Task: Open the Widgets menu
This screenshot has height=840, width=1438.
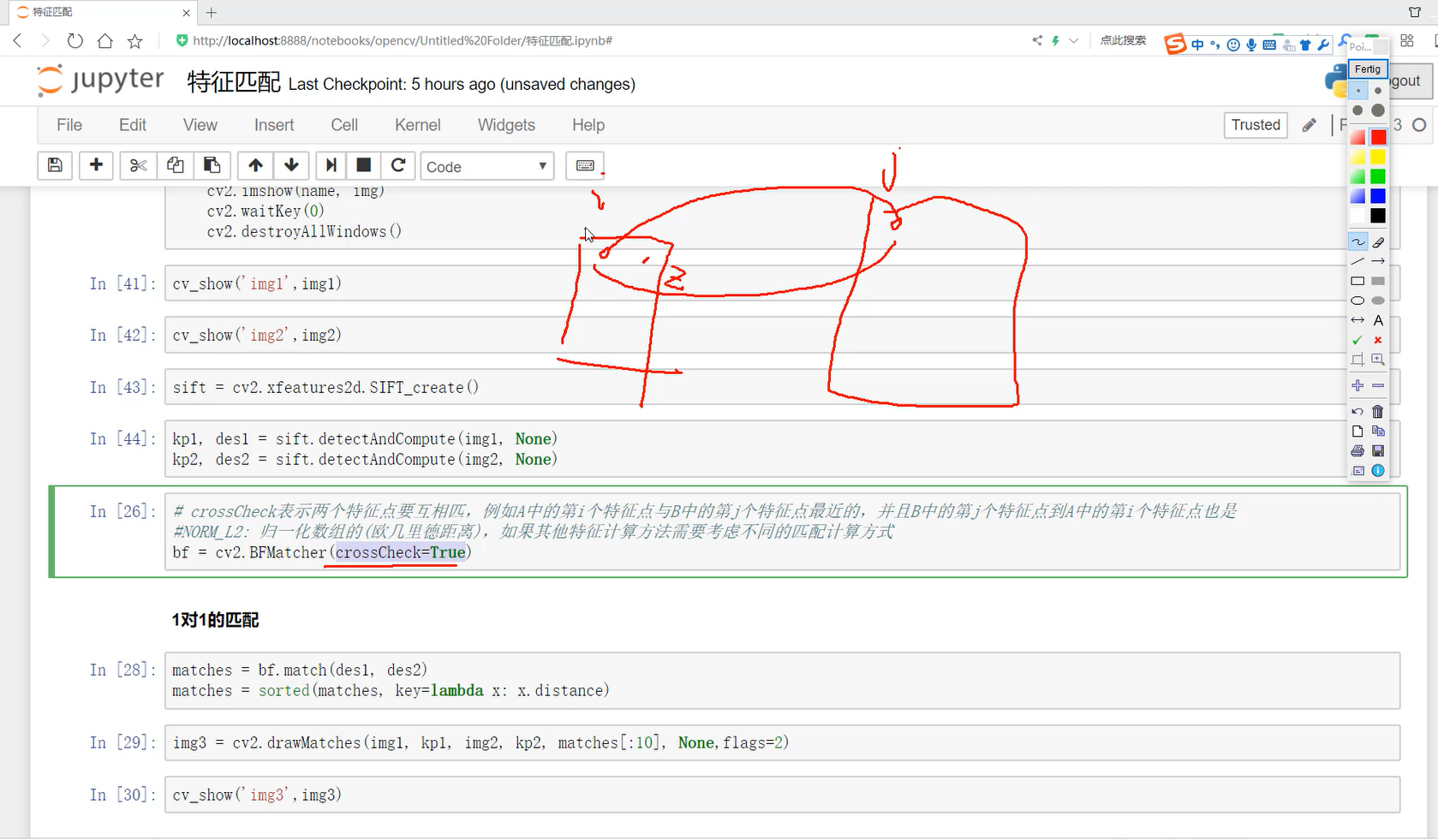Action: 506,125
